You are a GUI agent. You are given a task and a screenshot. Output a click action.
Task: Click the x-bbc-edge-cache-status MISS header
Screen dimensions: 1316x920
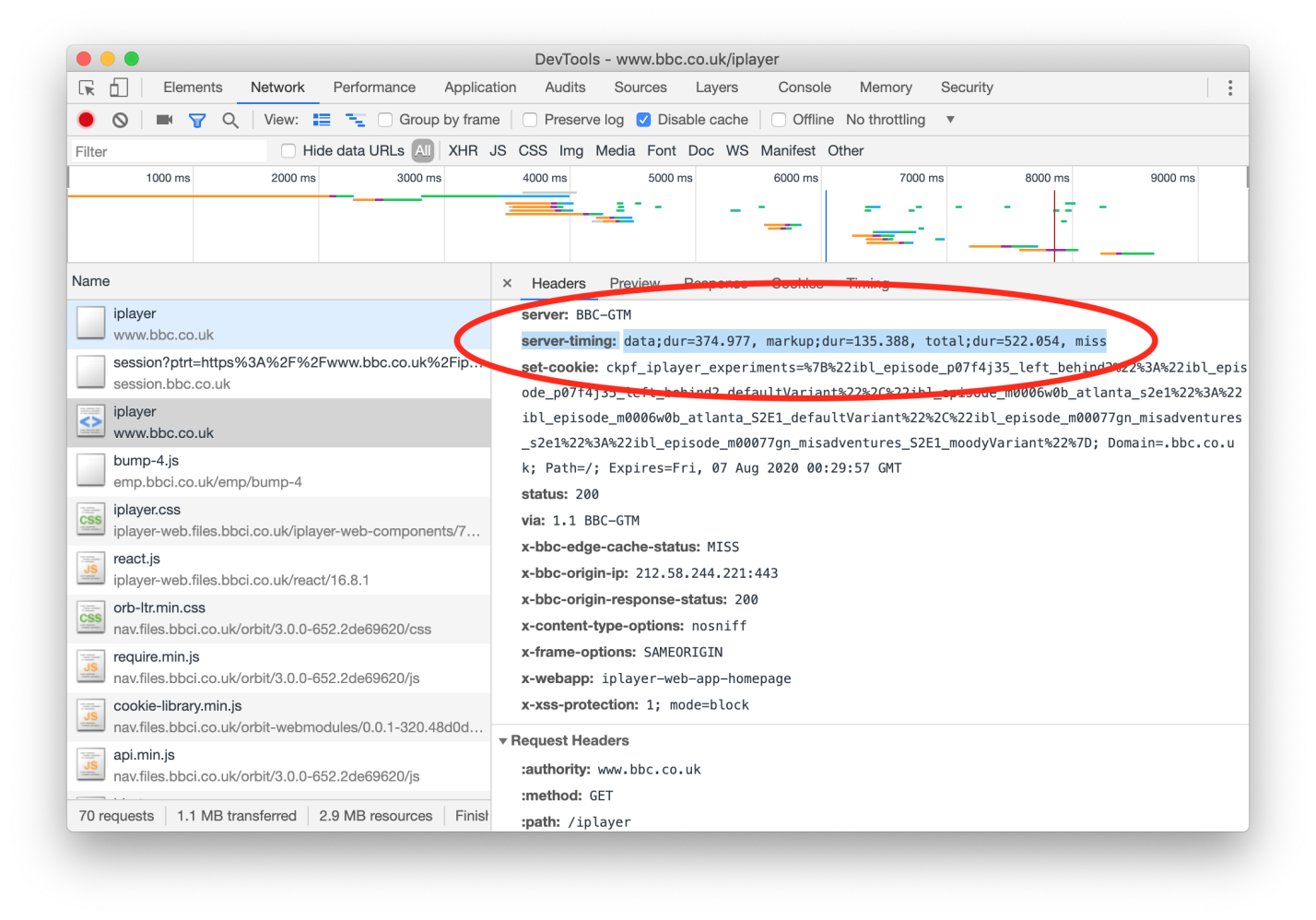[x=630, y=547]
